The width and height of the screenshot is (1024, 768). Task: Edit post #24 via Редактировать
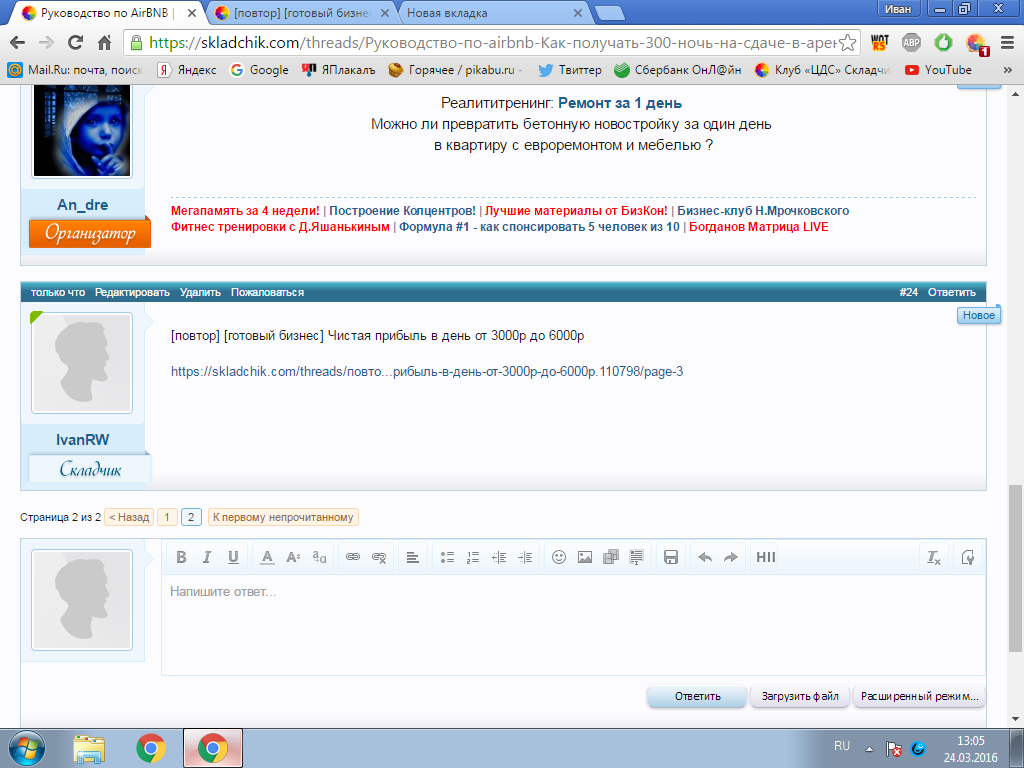(132, 293)
